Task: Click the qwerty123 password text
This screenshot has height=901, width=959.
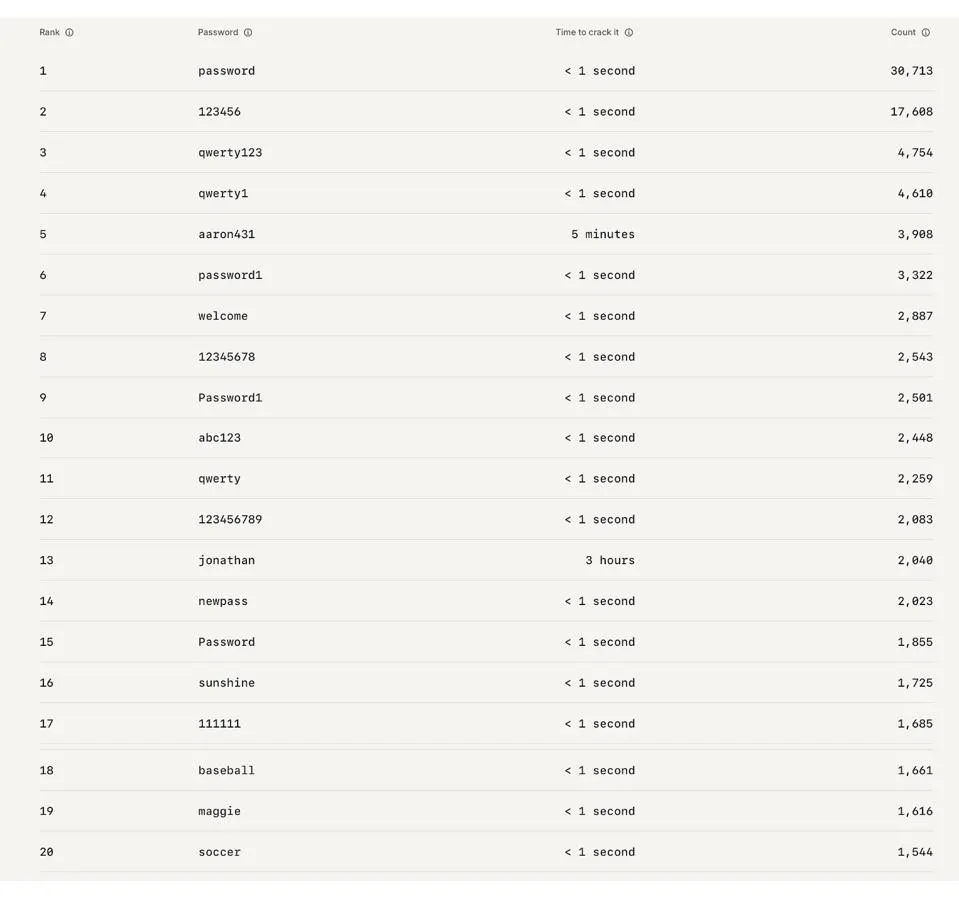Action: point(230,153)
